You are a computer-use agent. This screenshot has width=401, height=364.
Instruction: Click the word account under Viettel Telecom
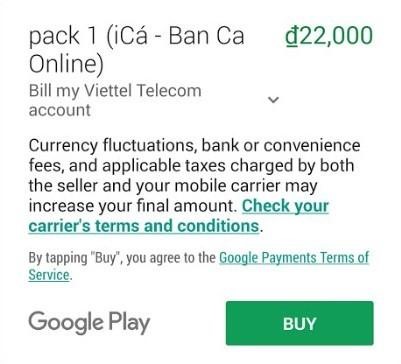pyautogui.click(x=60, y=111)
